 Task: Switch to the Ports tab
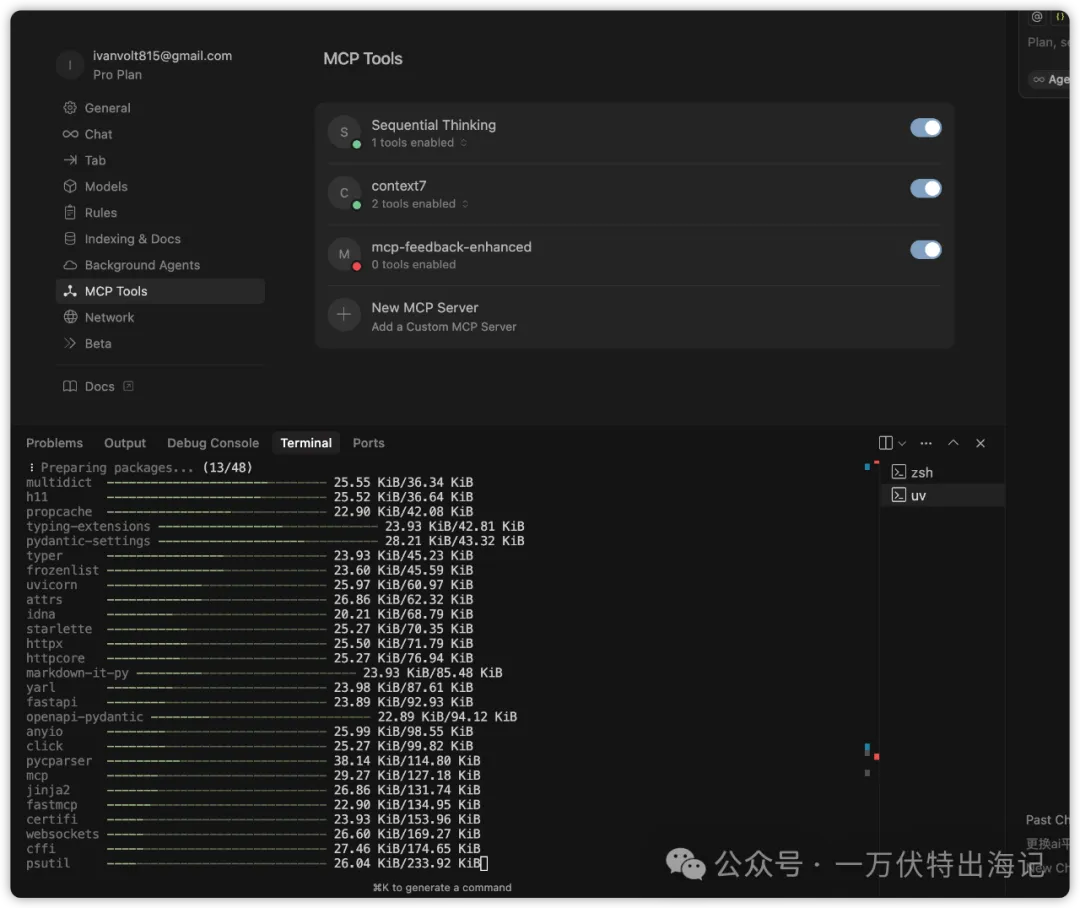(x=368, y=443)
